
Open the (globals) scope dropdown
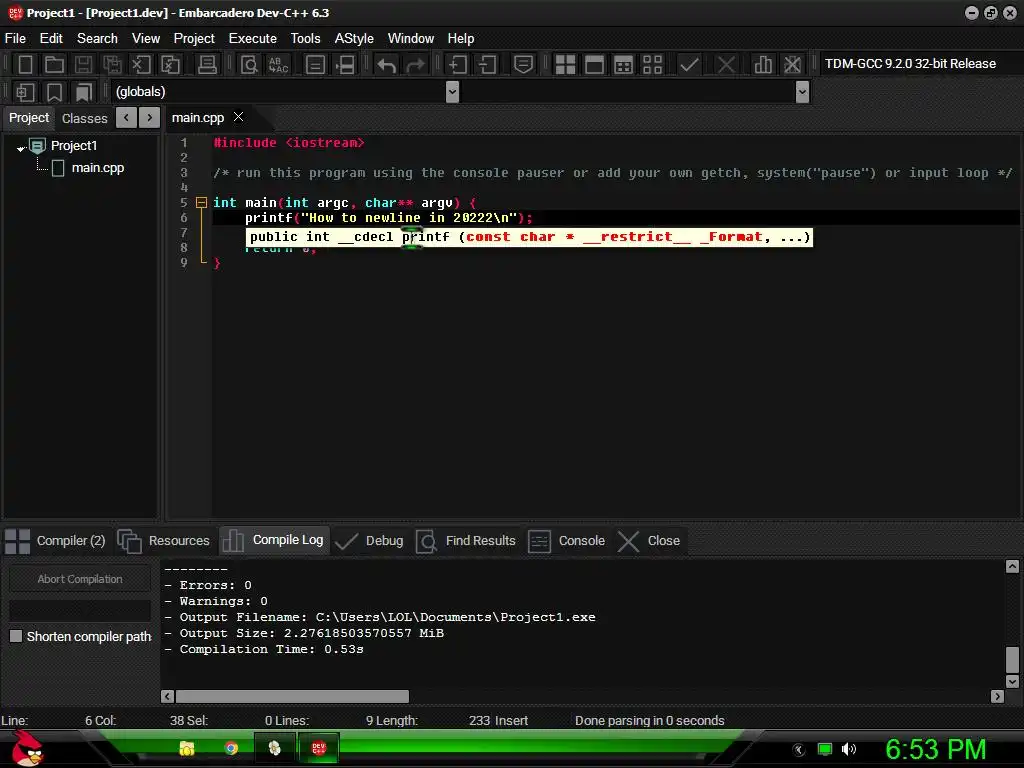click(x=452, y=92)
